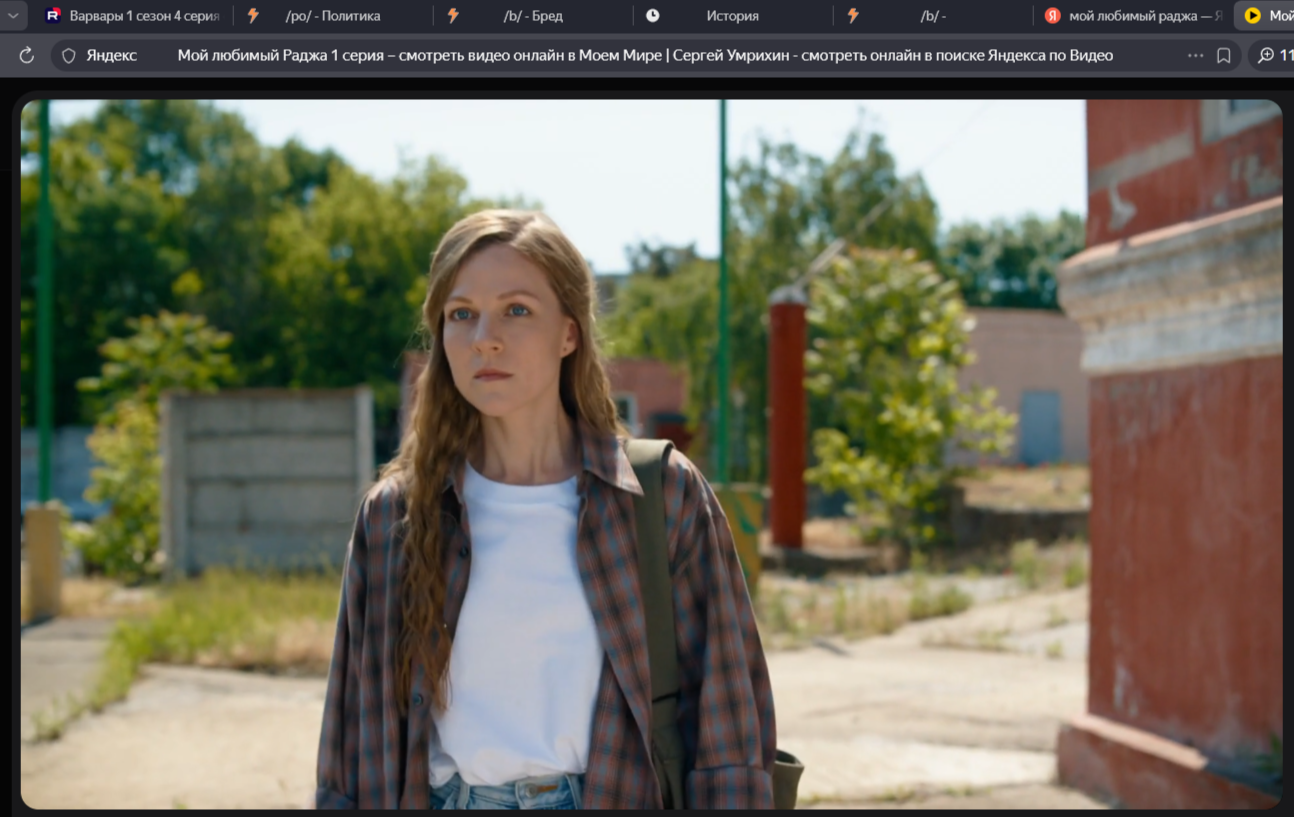
Task: Click the yellow play favicon on active tab
Action: 1252,16
